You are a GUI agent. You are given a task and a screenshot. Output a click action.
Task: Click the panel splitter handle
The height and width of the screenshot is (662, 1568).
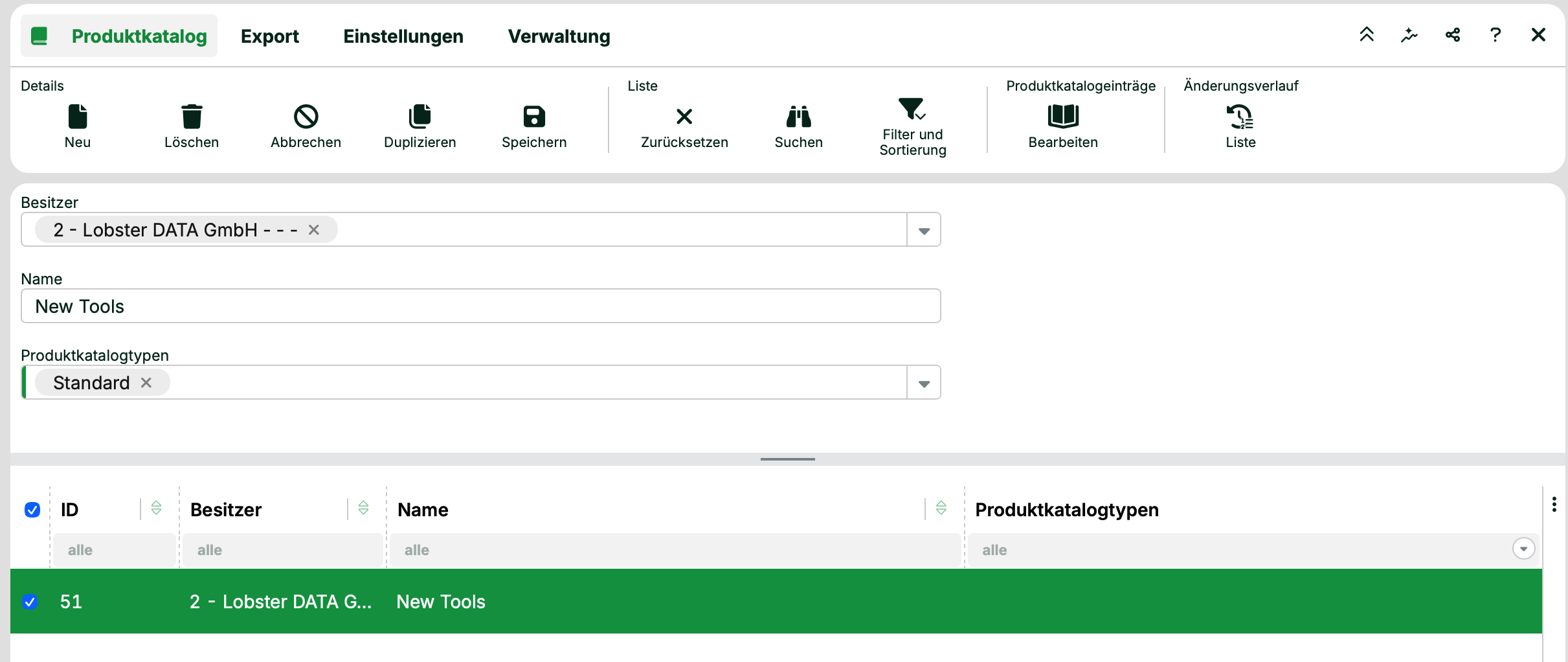click(x=788, y=459)
